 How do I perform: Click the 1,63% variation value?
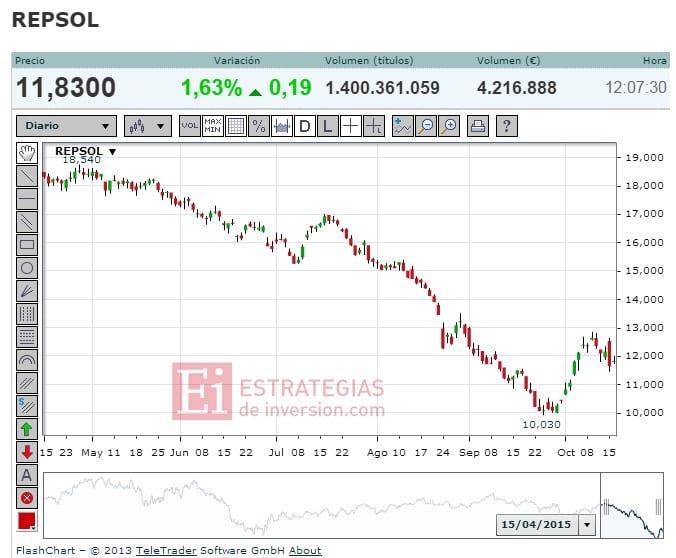pos(211,88)
